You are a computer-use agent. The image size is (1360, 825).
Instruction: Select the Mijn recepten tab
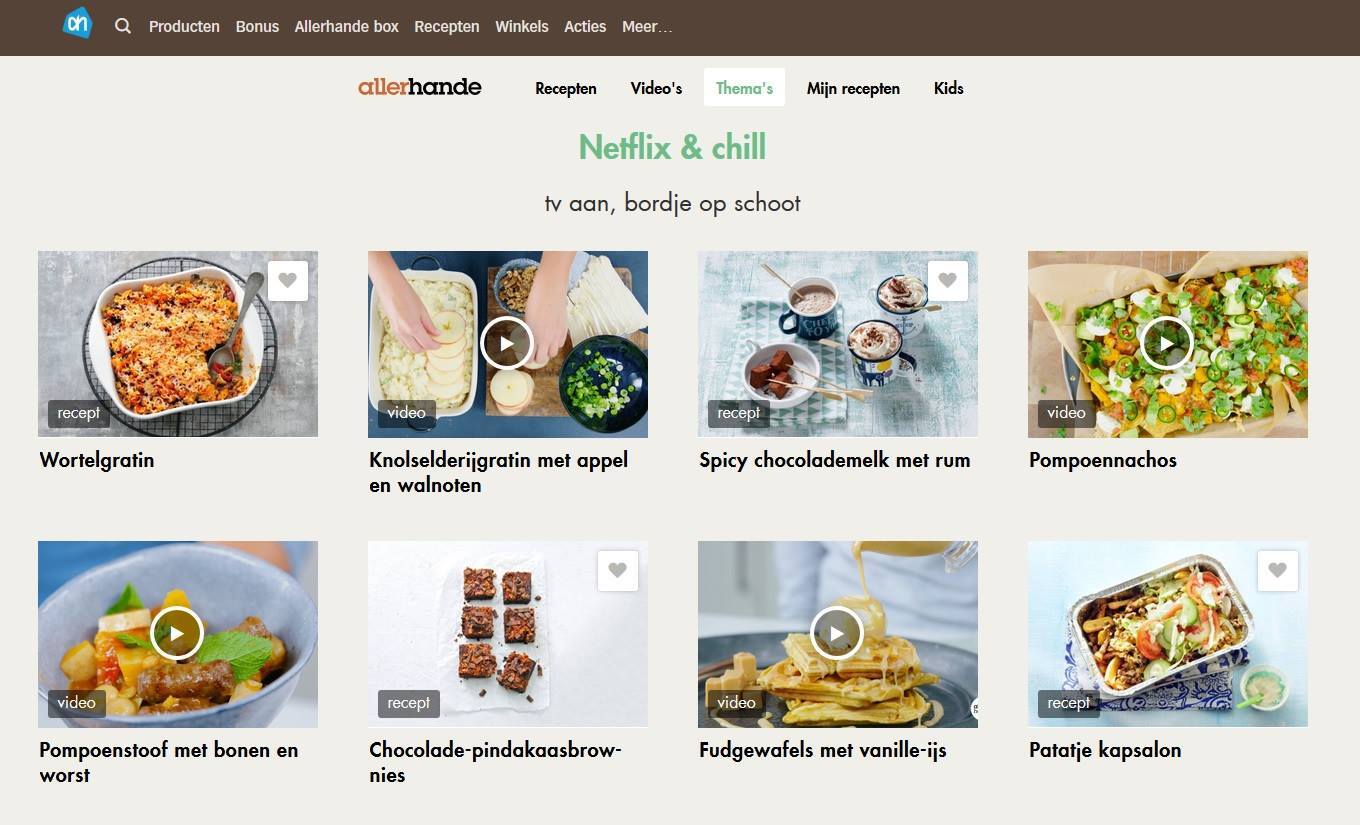pos(853,88)
